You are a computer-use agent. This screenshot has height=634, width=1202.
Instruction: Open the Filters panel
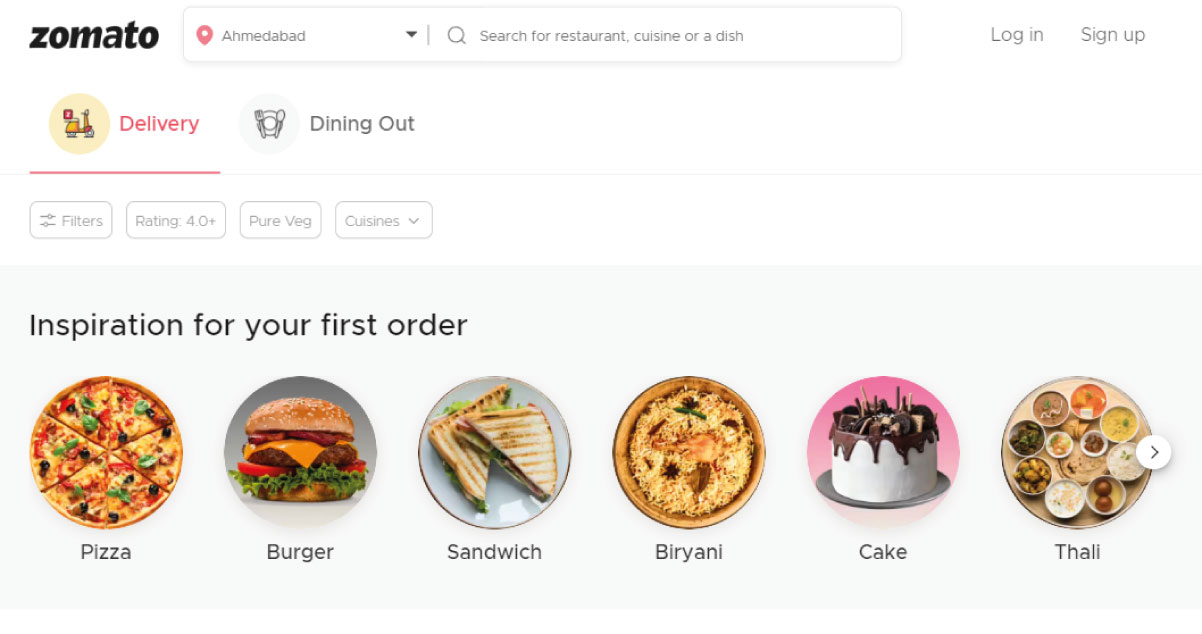[x=71, y=221]
